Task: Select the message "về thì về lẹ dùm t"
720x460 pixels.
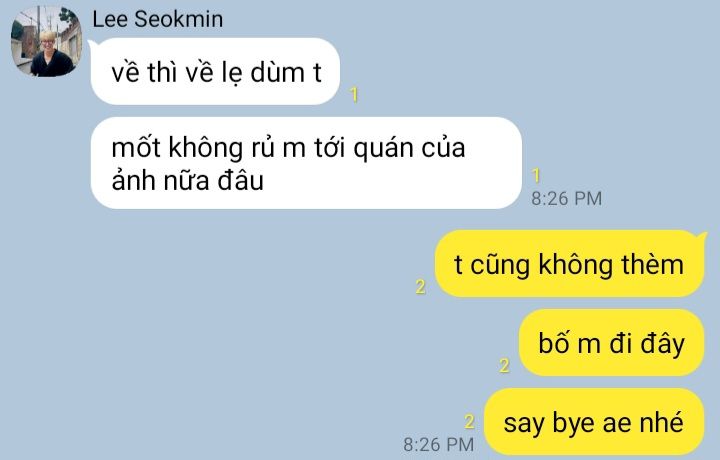Action: pos(215,72)
